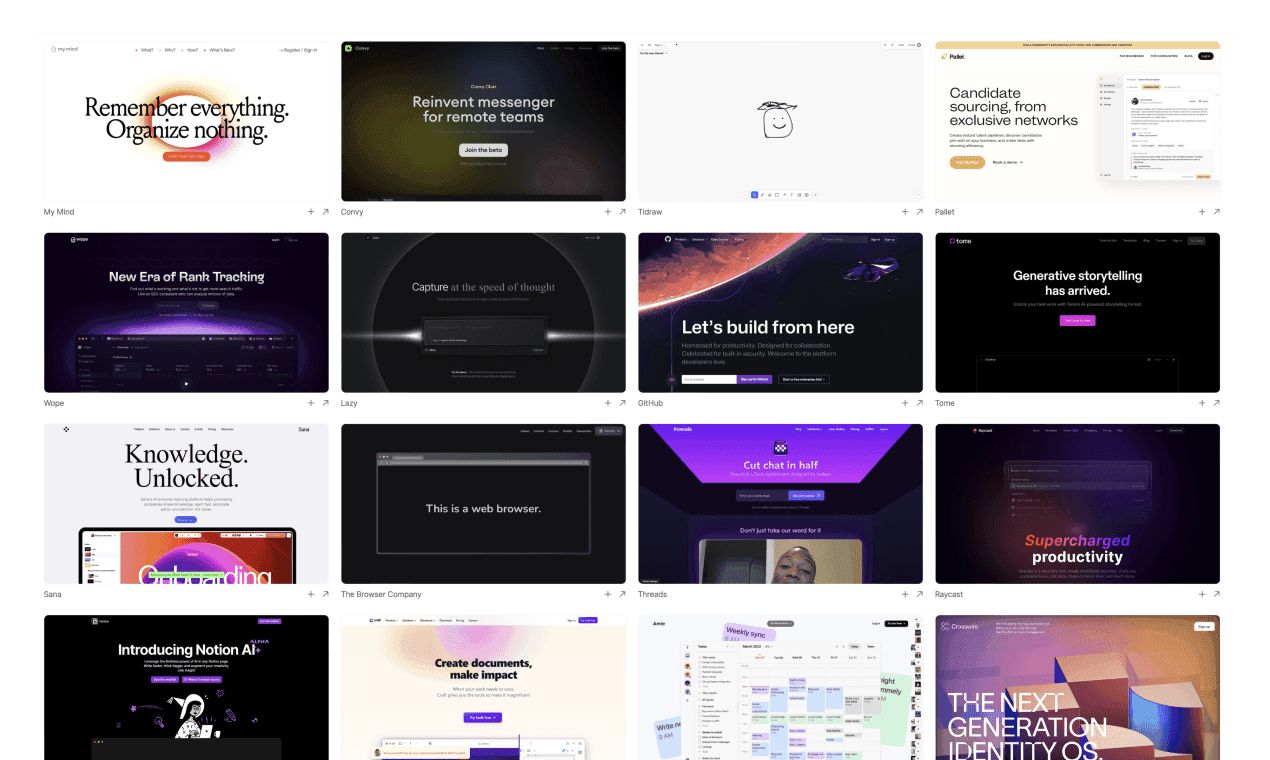Viewport: 1270px width, 760px height.
Task: Click the 'Tome' title label
Action: 945,403
